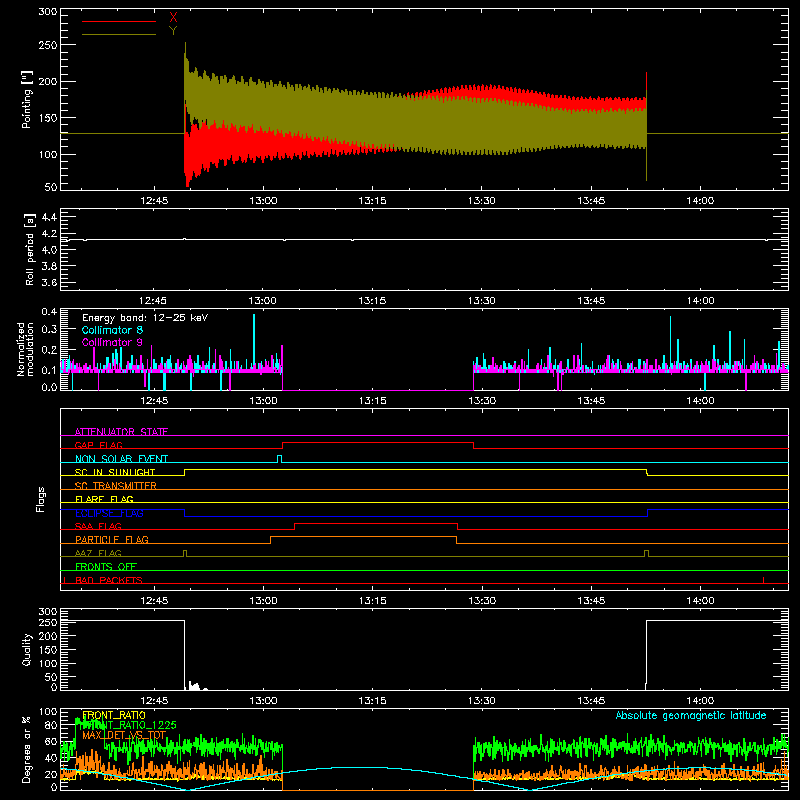Screen dimensions: 800x800
Task: Click 13:45 tick under Quality plot
Action: coord(591,701)
